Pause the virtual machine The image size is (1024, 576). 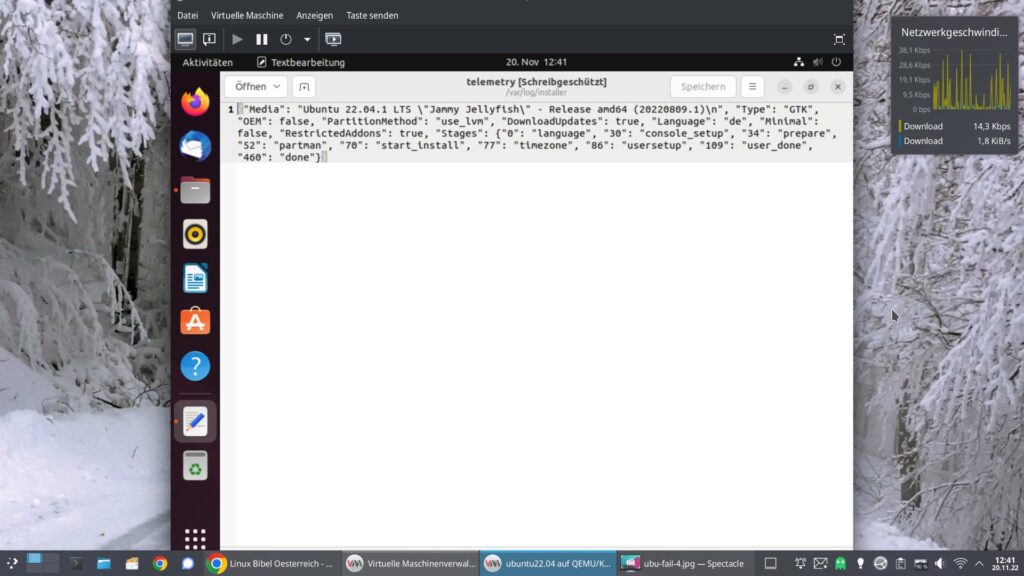coord(261,39)
